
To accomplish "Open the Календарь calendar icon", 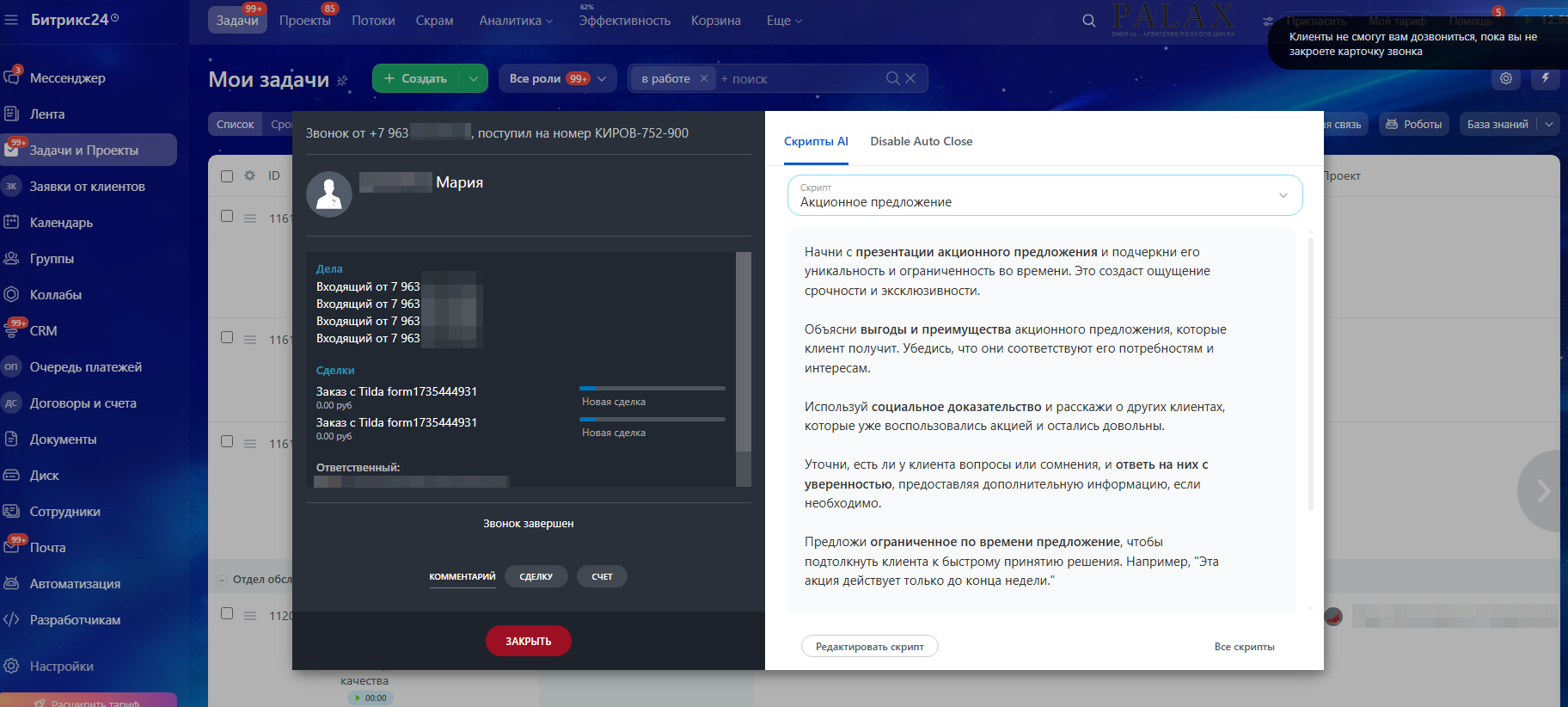I will click(x=12, y=222).
